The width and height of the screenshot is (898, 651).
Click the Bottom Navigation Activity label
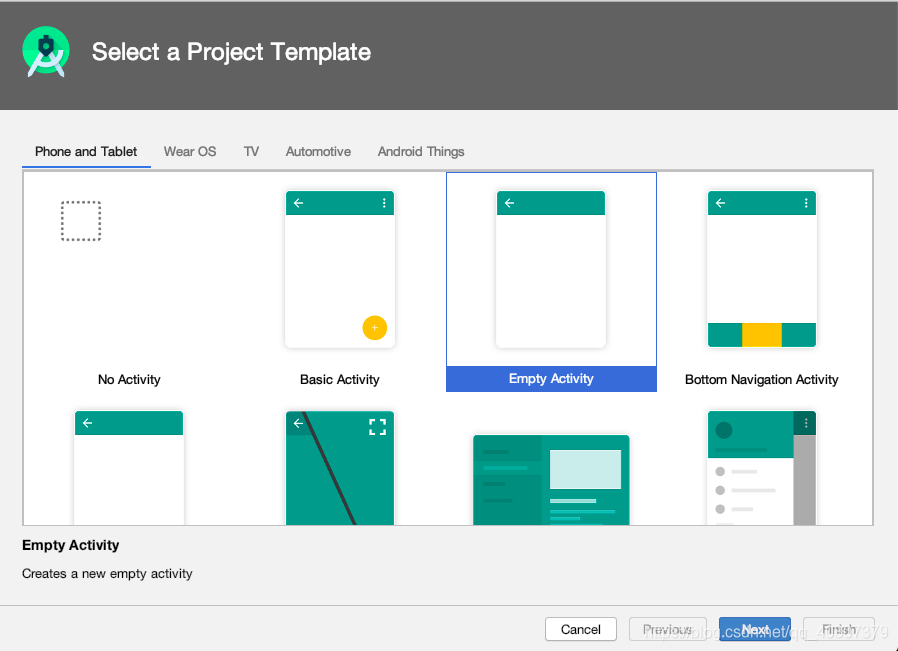click(x=762, y=380)
